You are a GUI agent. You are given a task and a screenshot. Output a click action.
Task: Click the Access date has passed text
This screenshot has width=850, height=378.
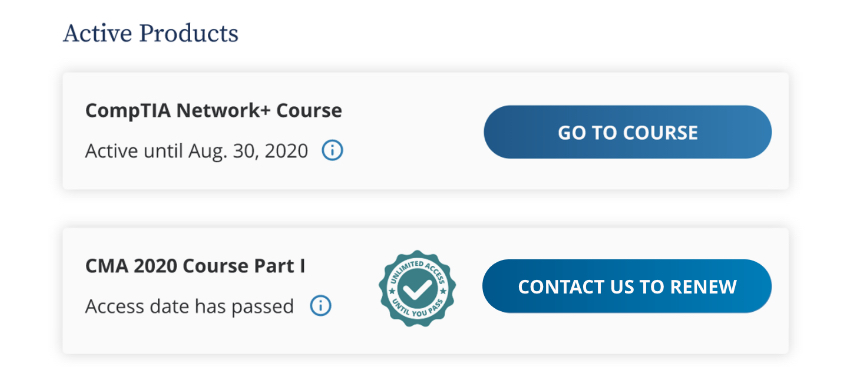tap(189, 306)
